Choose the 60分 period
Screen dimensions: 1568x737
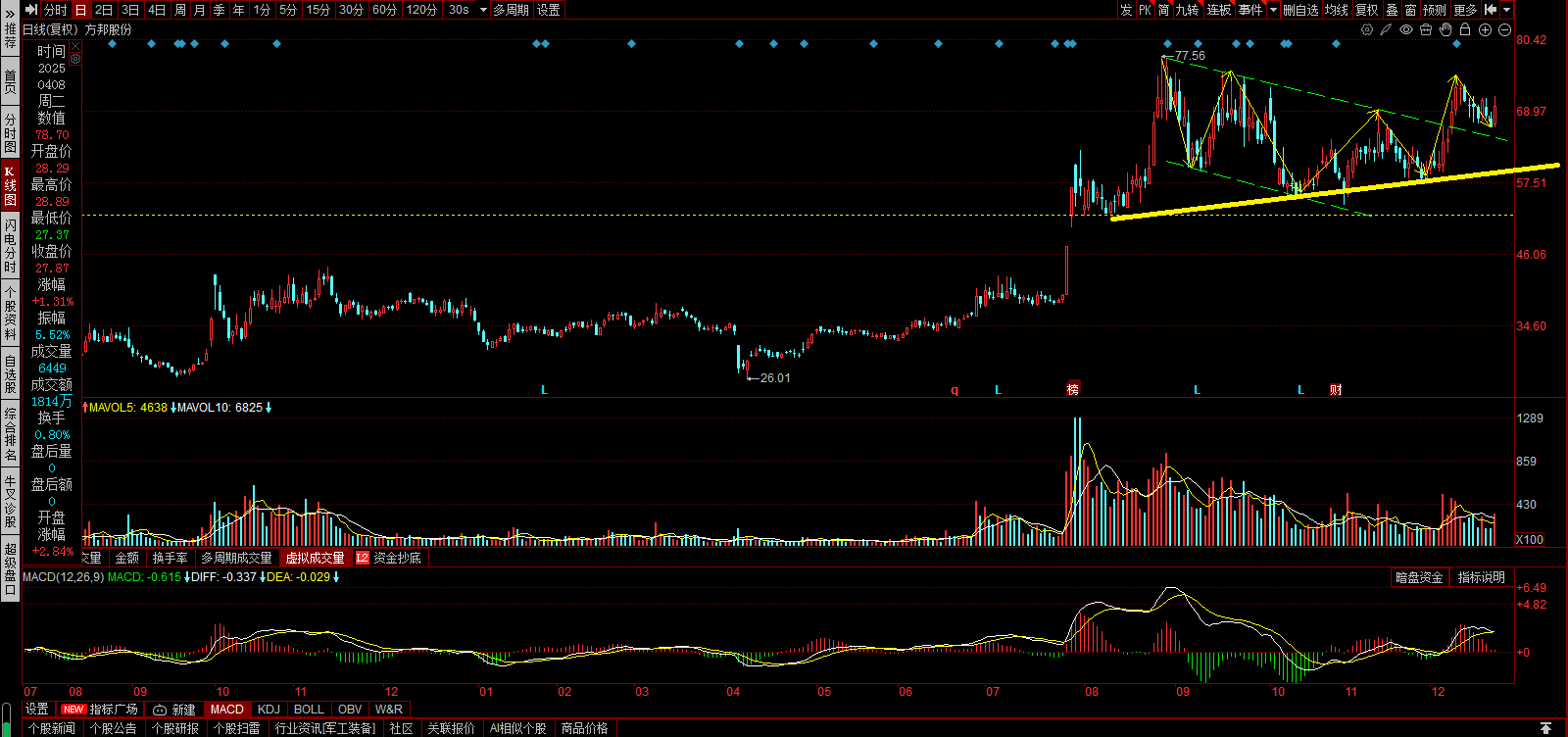pos(384,10)
